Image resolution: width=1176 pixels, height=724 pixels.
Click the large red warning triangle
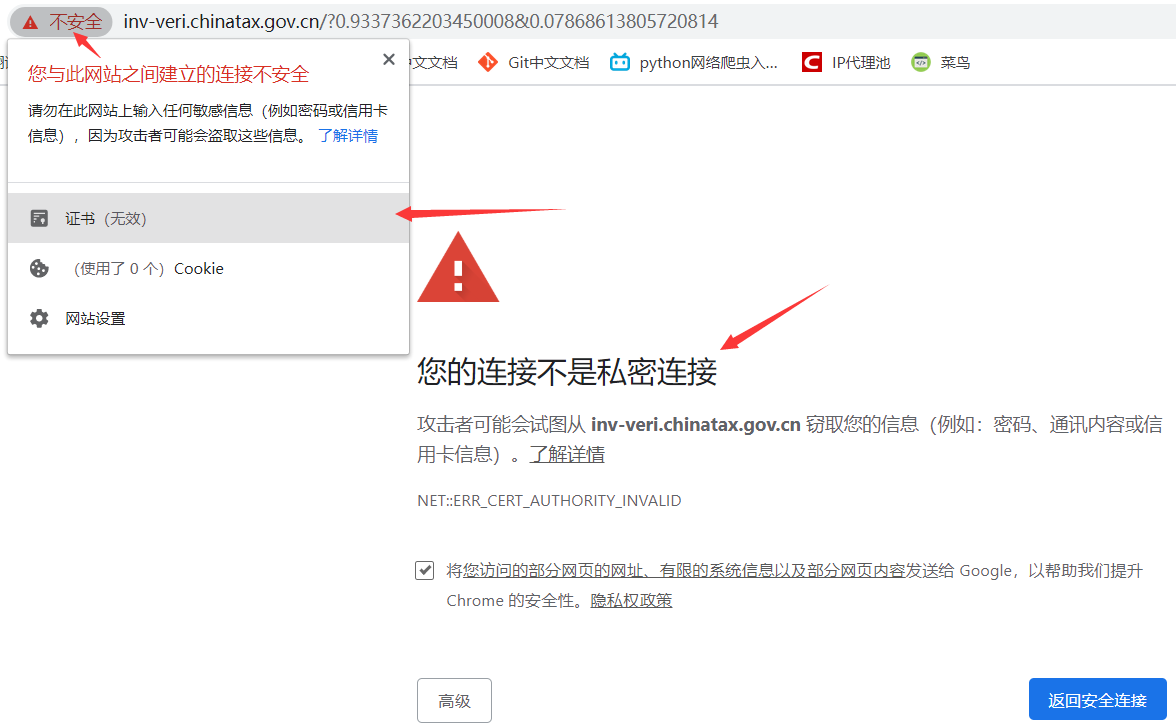[x=458, y=268]
